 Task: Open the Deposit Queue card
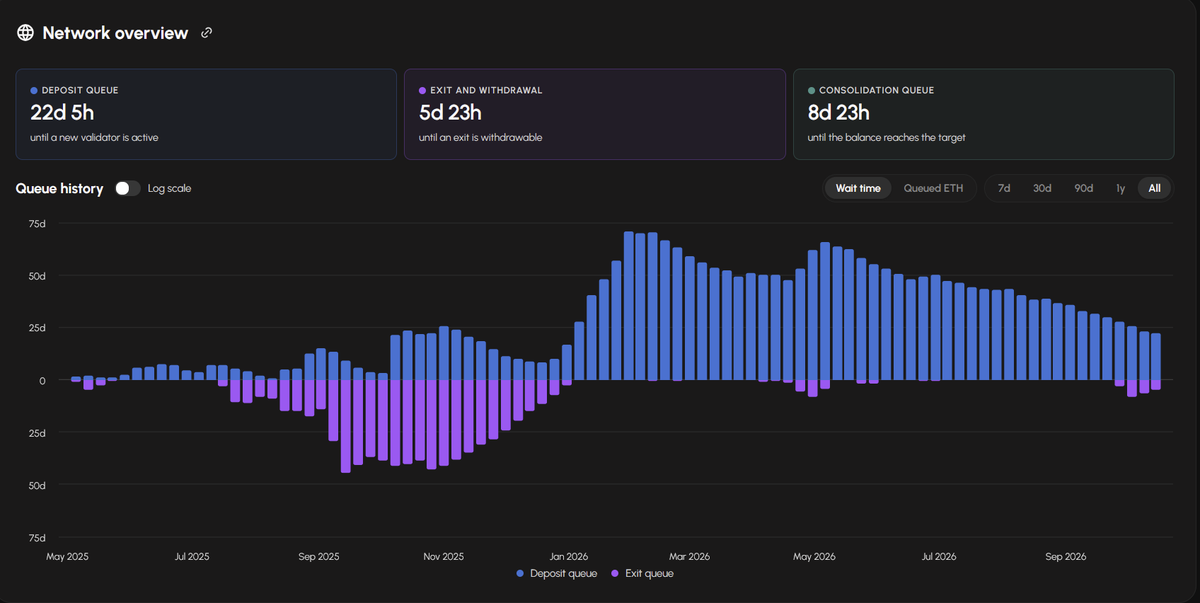pyautogui.click(x=206, y=114)
